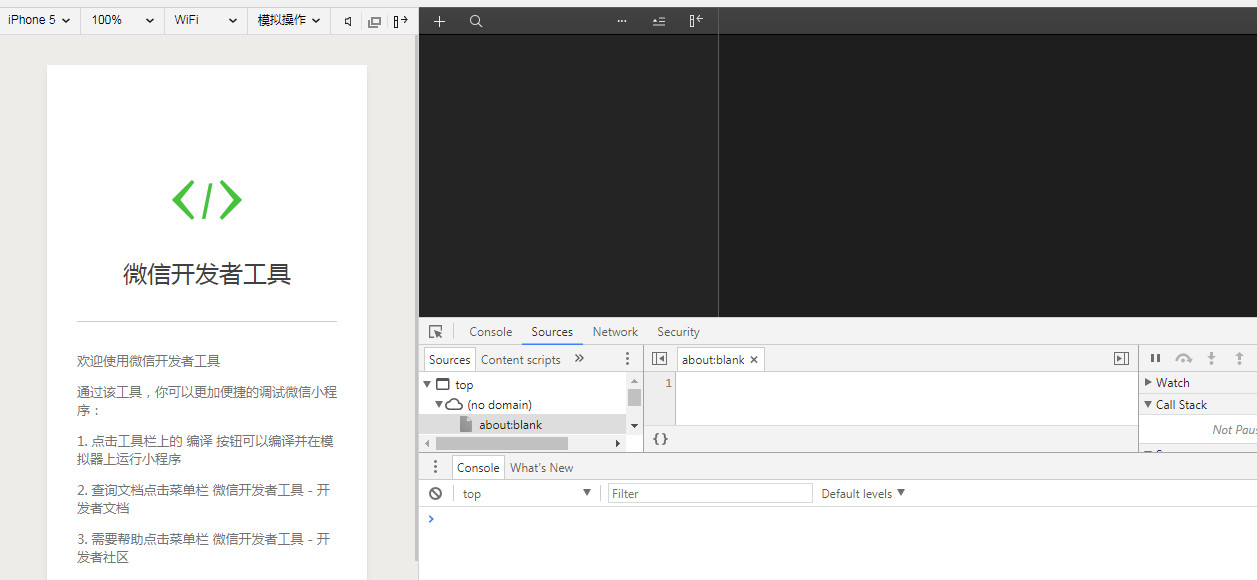Switch to the Network tab
1257x580 pixels.
point(615,332)
